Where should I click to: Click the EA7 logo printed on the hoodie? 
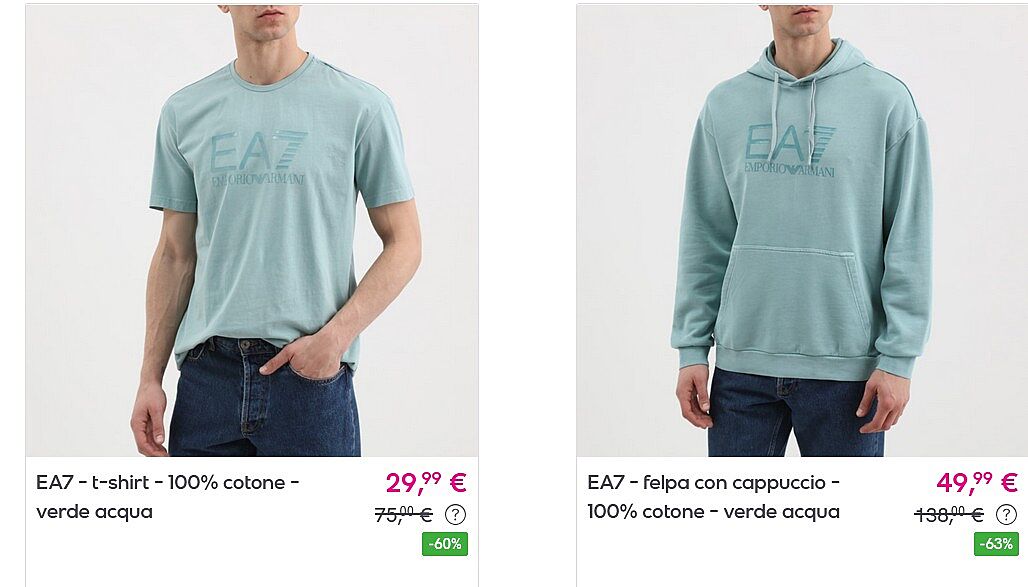click(x=790, y=150)
